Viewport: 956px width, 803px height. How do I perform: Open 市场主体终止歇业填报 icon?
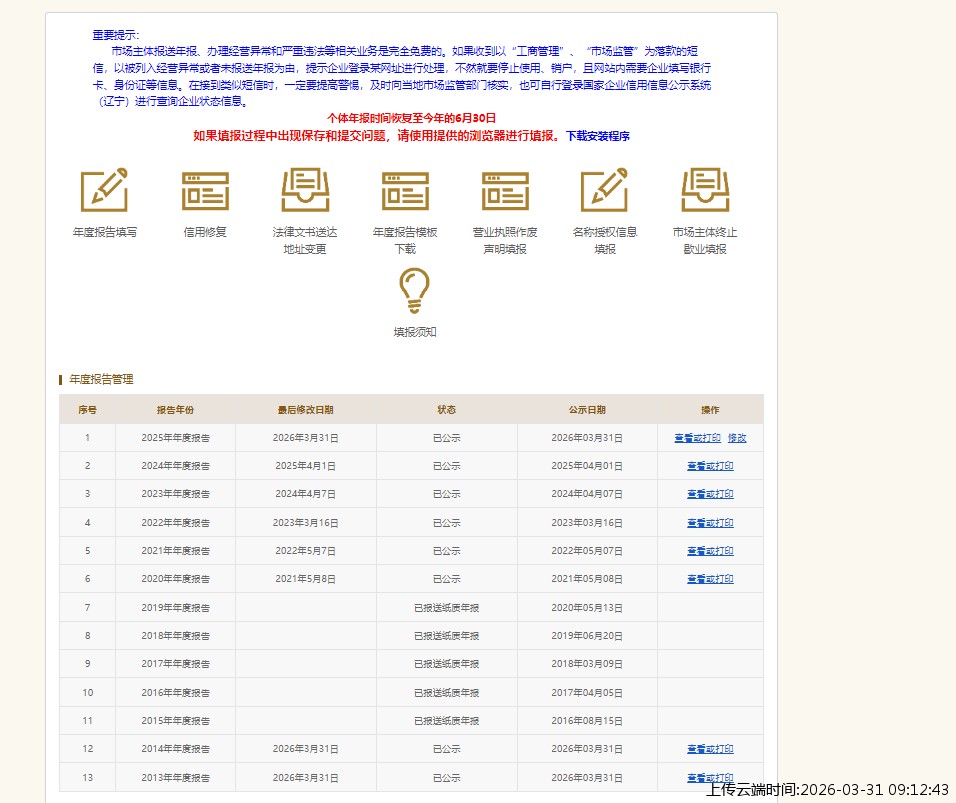pos(705,190)
